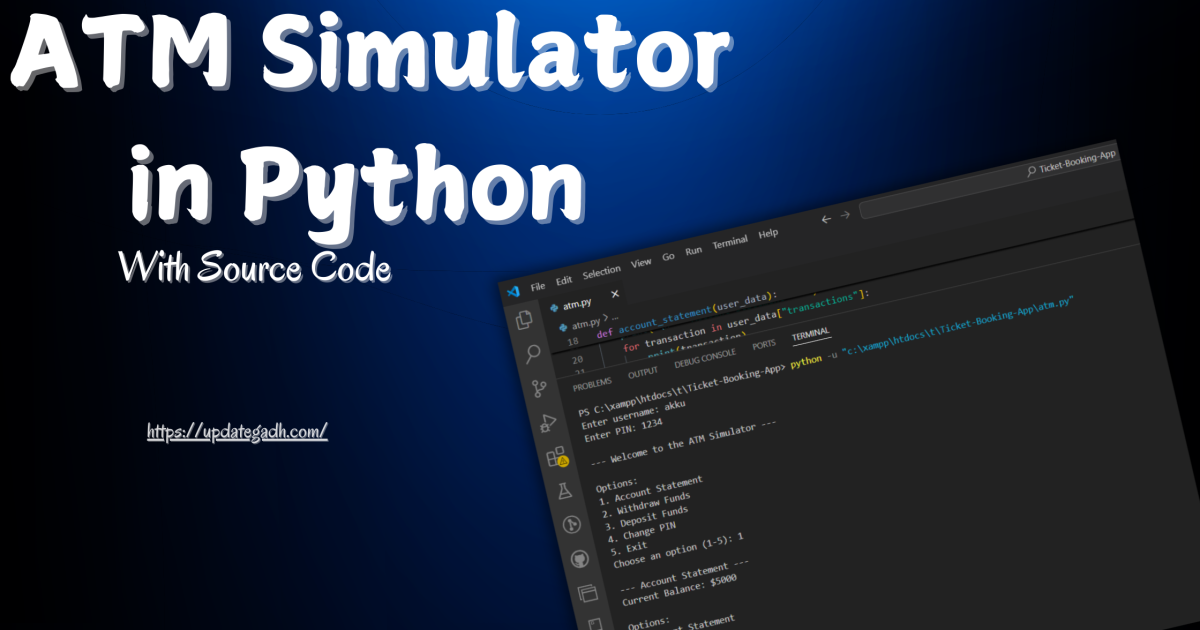Visit the updategadh.com link
The image size is (1200, 630).
235,430
